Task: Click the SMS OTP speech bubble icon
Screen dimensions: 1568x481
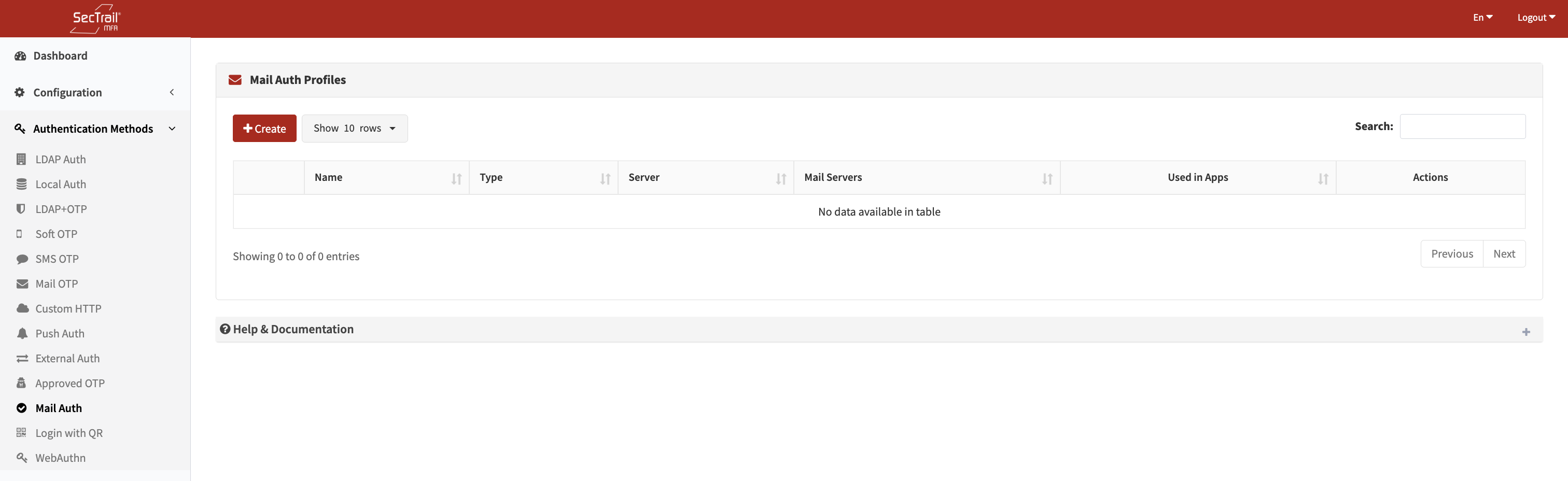Action: (22, 259)
